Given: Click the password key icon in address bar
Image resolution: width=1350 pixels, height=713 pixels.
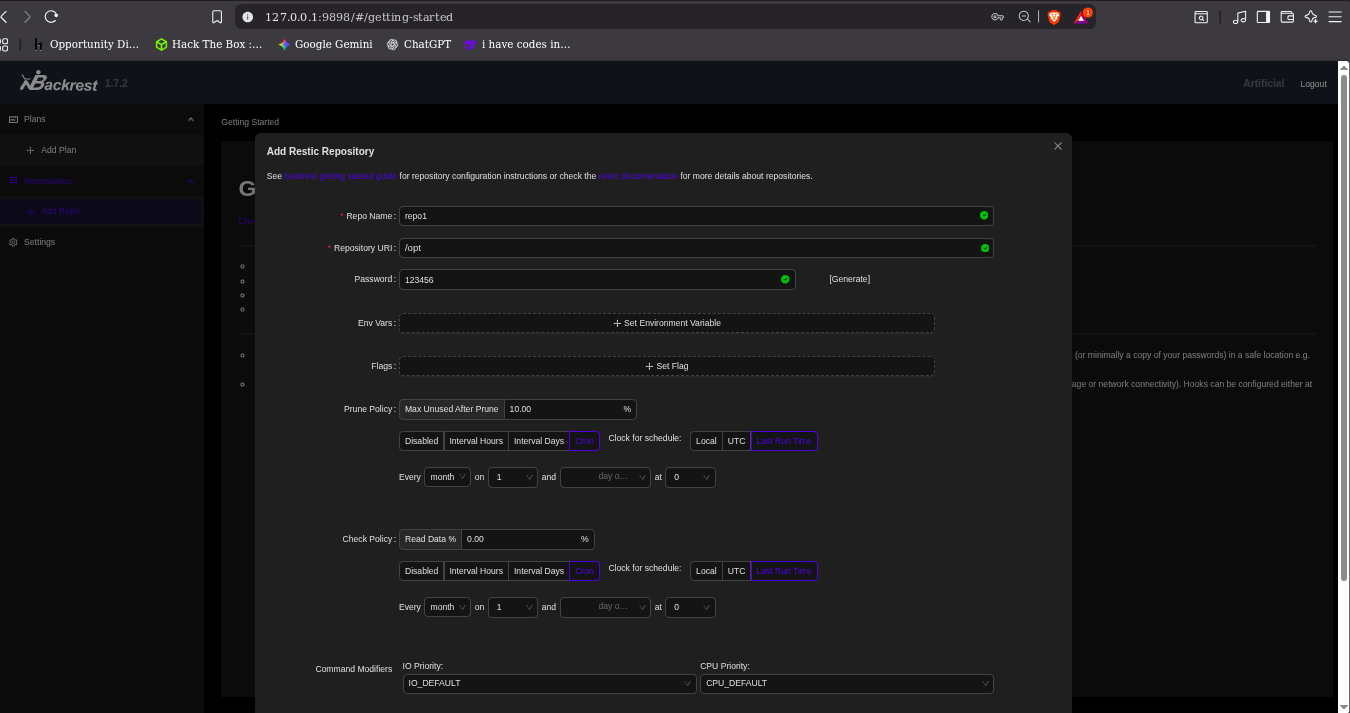Looking at the screenshot, I should pos(997,17).
